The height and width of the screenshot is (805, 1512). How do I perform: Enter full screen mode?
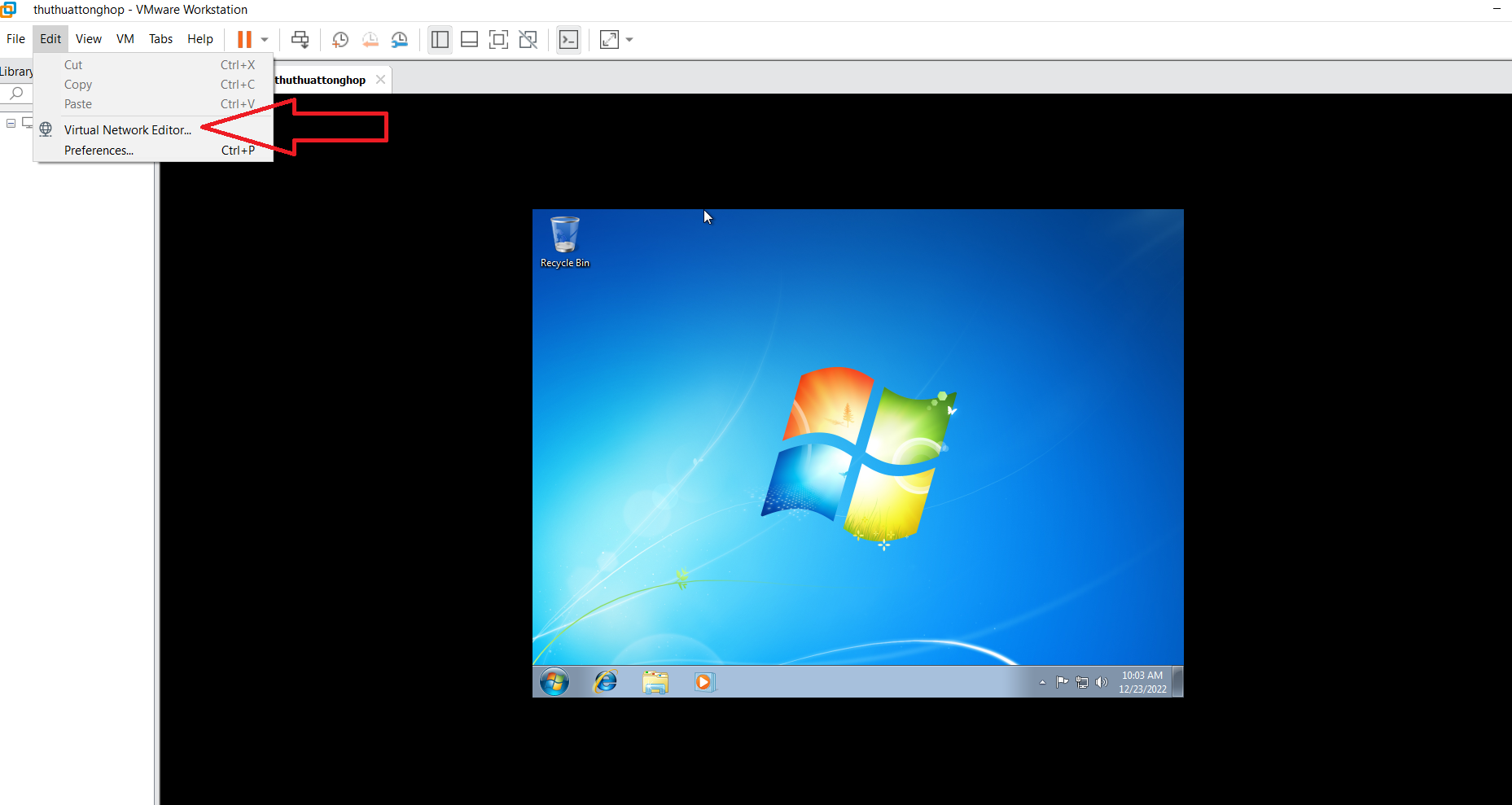click(x=498, y=39)
